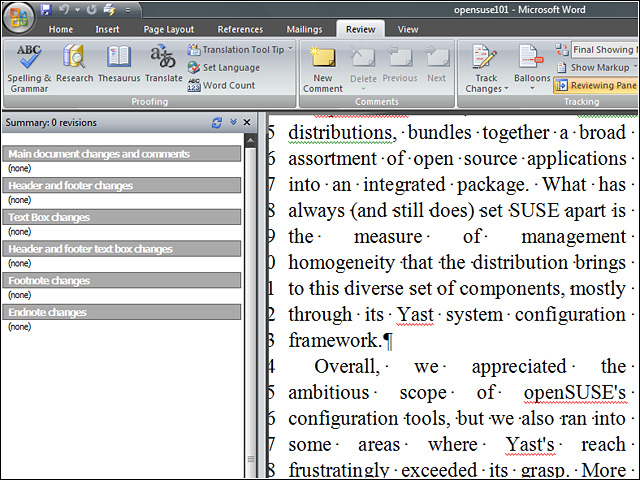Select the Main document changes and comments header
The width and height of the screenshot is (640, 480).
(x=122, y=154)
